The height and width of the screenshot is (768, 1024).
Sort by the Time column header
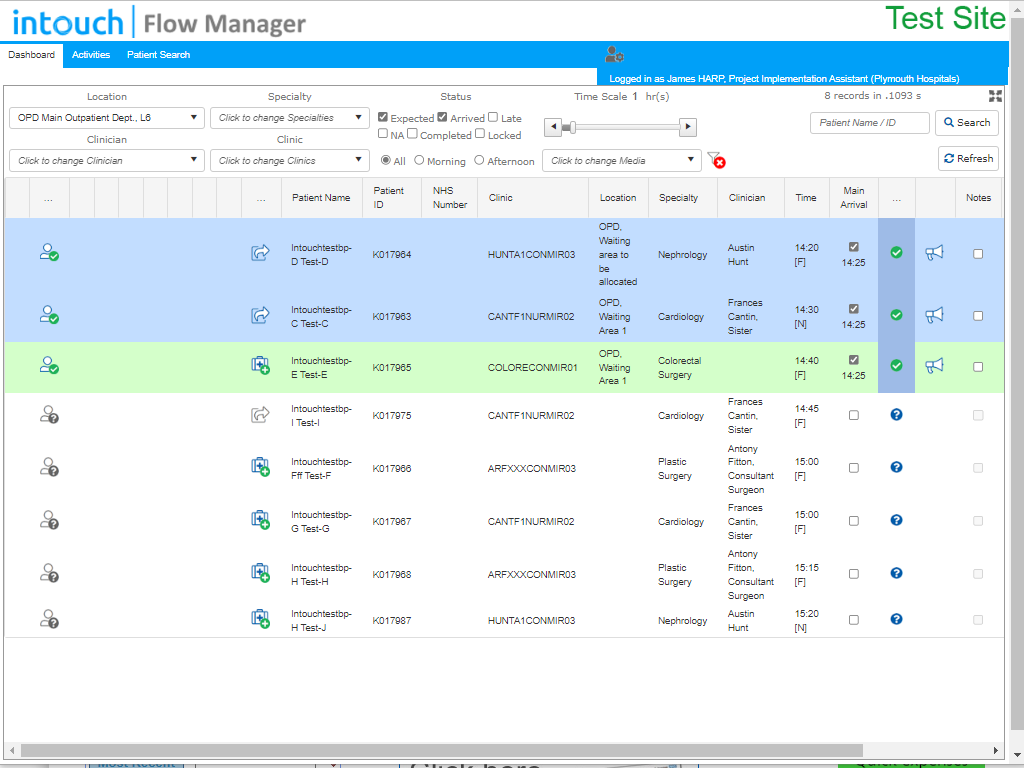click(x=806, y=197)
